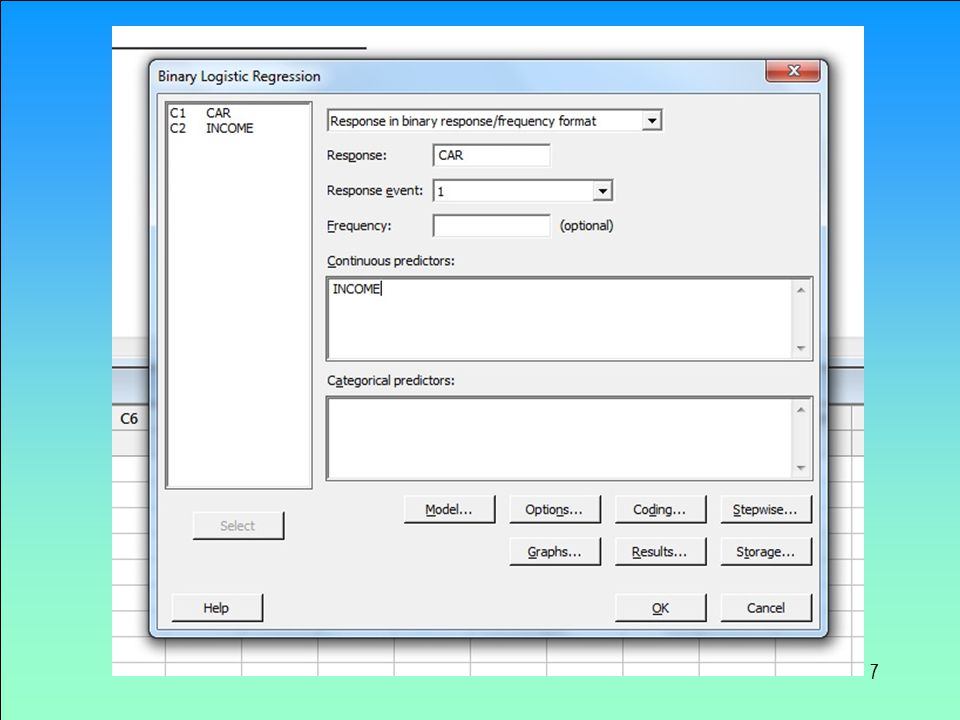Open the Stepwise... dialog
The height and width of the screenshot is (720, 960).
tap(765, 509)
